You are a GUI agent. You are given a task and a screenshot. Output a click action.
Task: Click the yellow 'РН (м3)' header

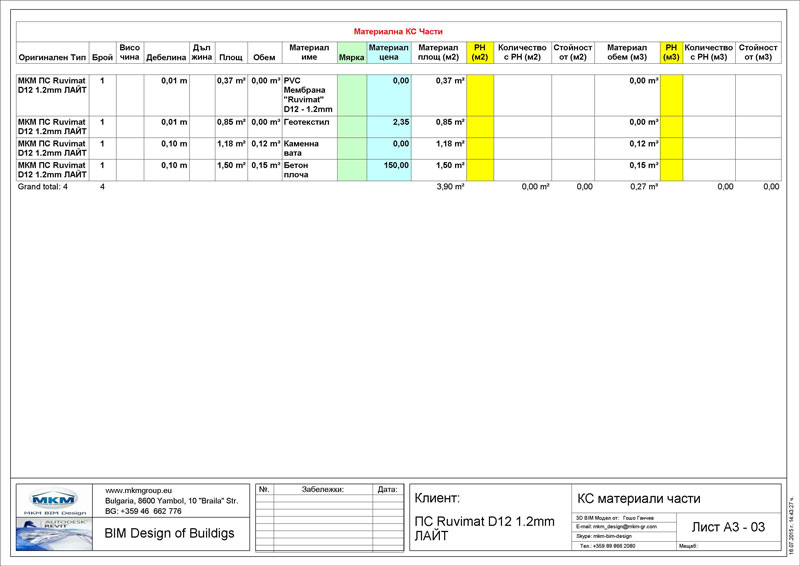[671, 52]
